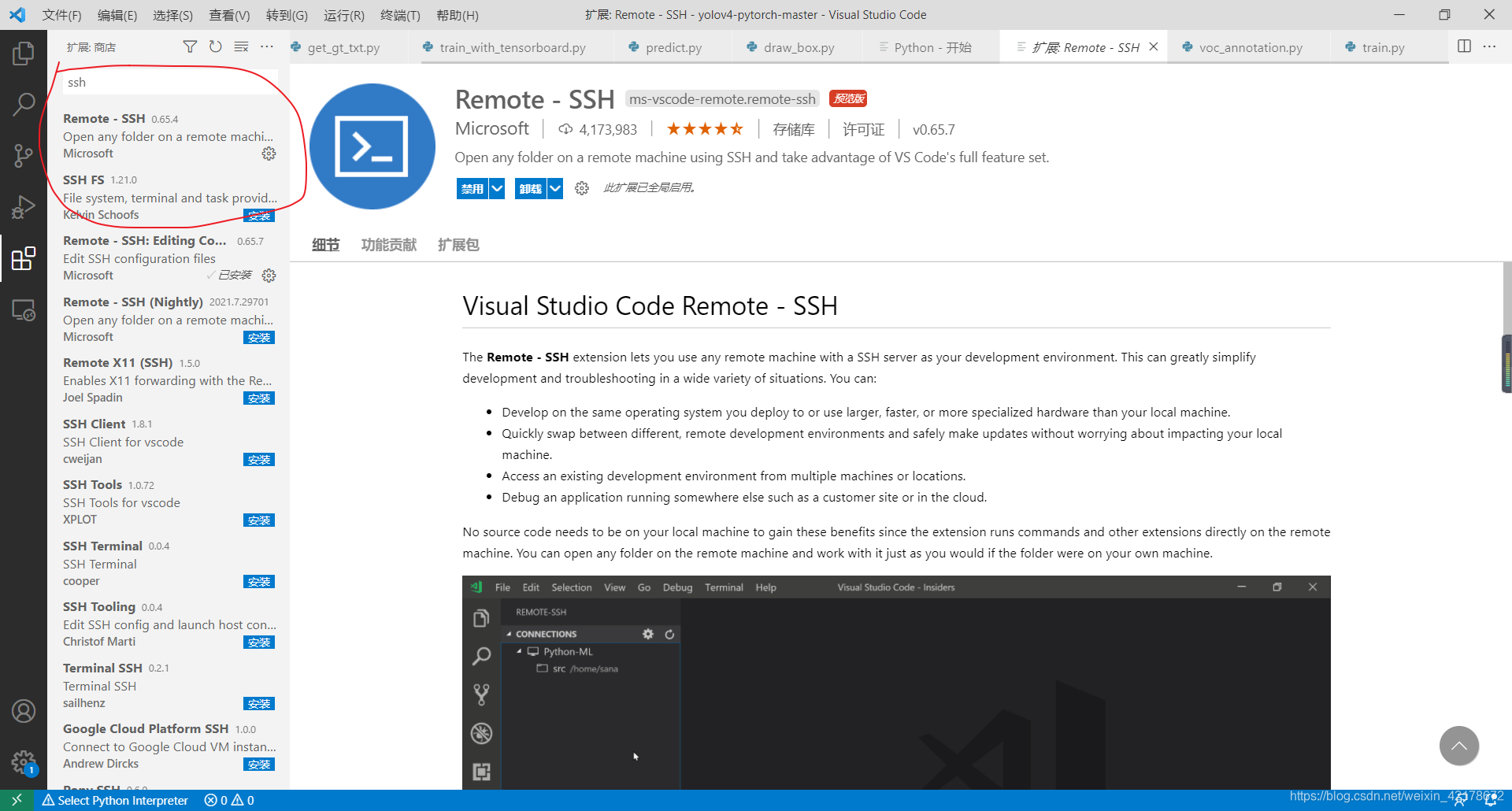Install Remote - SSH (Nightly) extension

(259, 338)
